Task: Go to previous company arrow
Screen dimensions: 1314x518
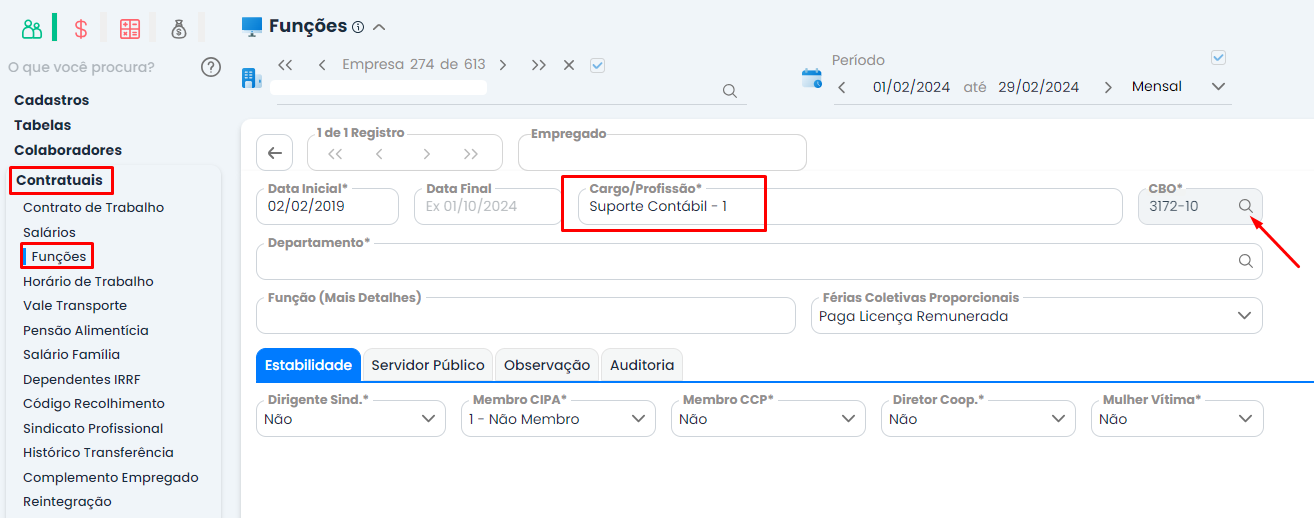Action: [322, 65]
